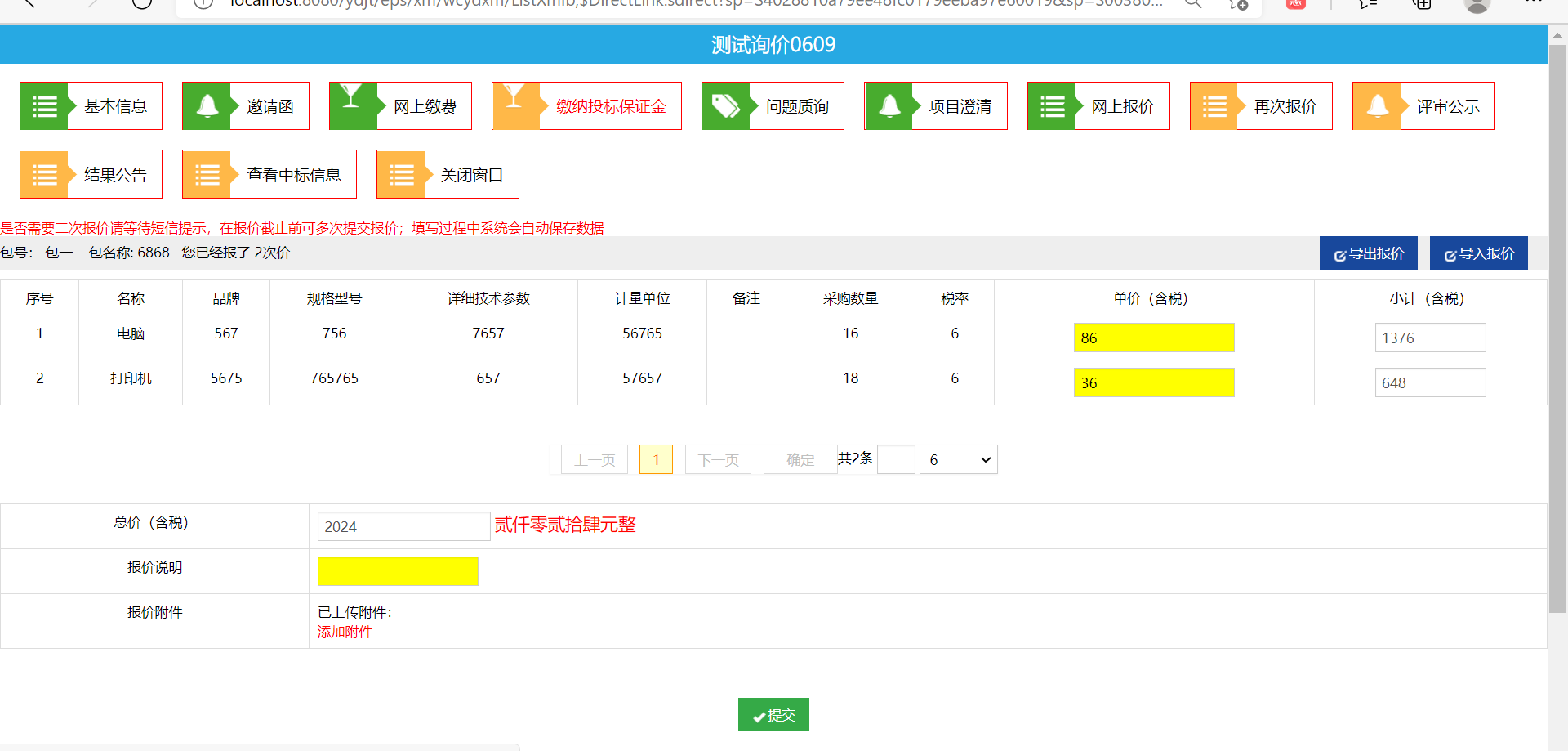Click the bell icon beside 邀请函
Image resolution: width=1568 pixels, height=751 pixels.
coord(207,106)
